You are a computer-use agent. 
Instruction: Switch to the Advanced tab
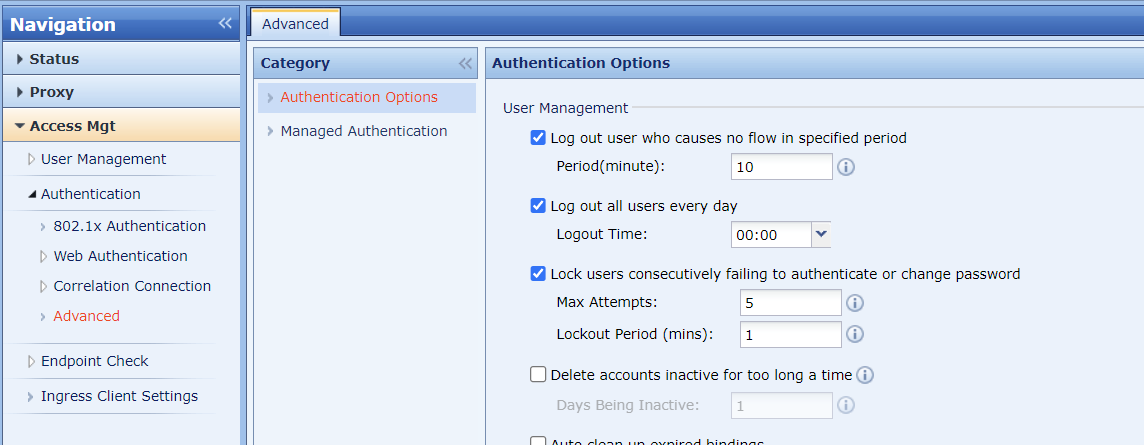(295, 24)
